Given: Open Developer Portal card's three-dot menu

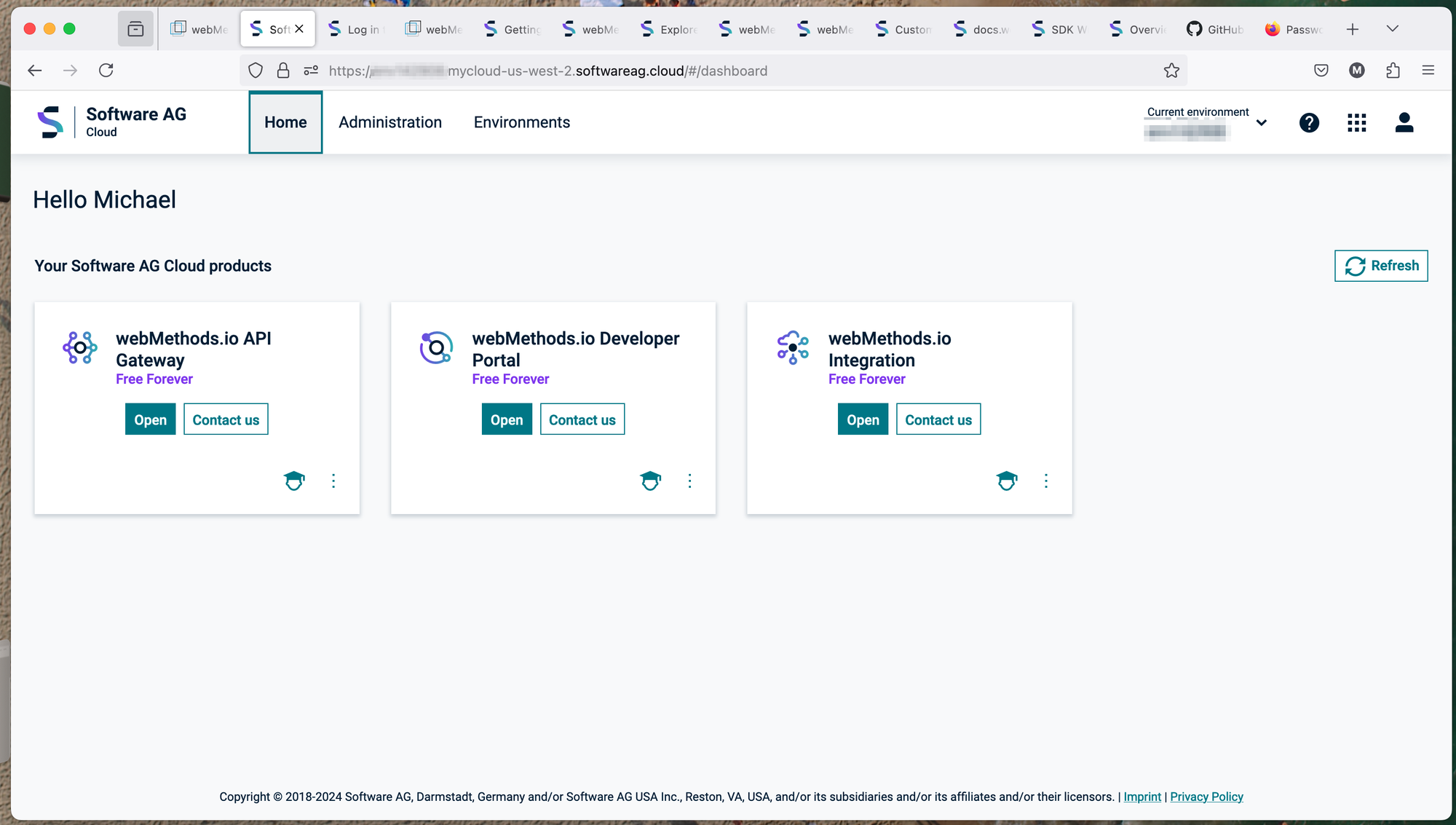Looking at the screenshot, I should pos(689,481).
